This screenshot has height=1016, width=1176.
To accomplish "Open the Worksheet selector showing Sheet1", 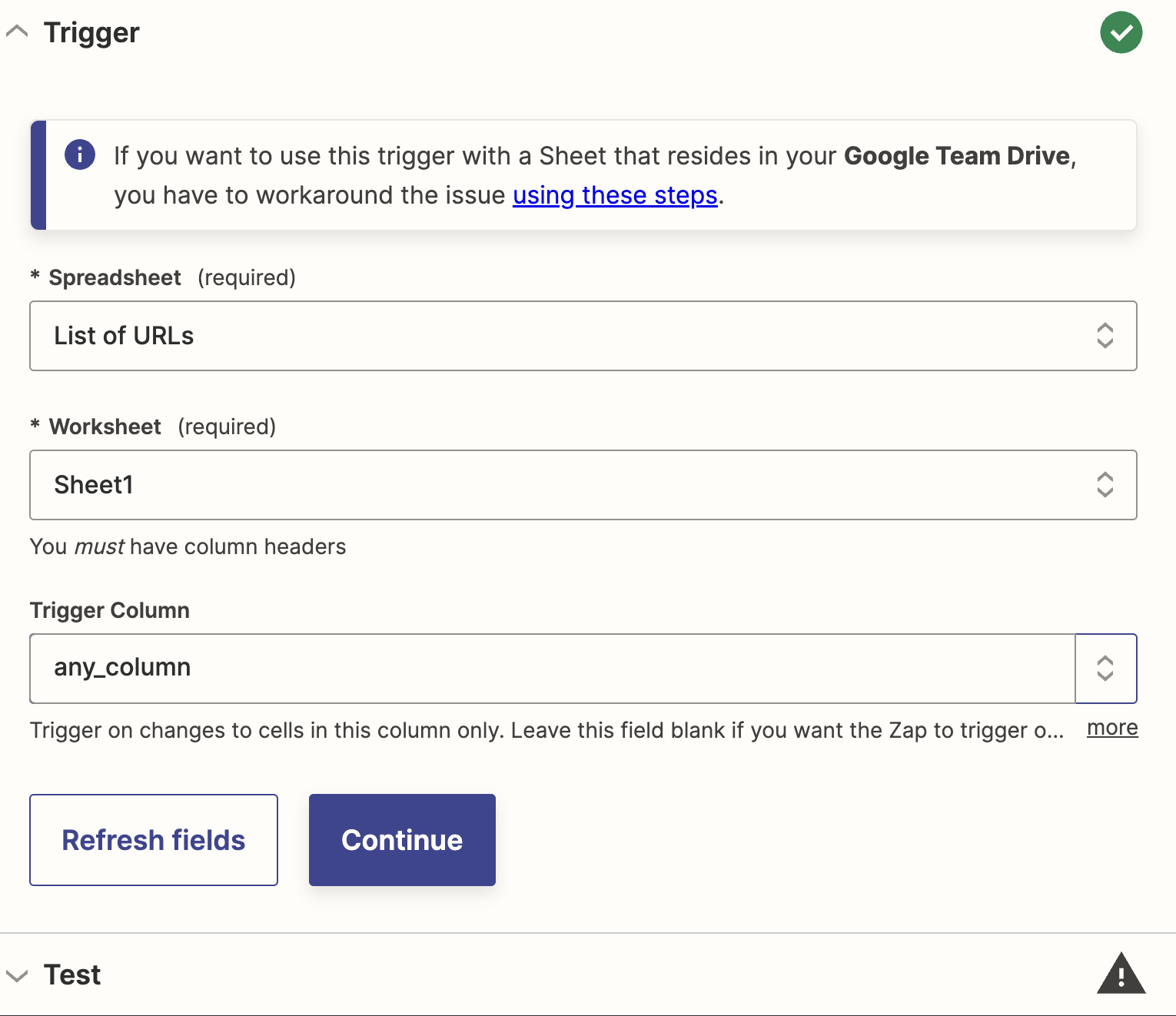I will pos(538,485).
